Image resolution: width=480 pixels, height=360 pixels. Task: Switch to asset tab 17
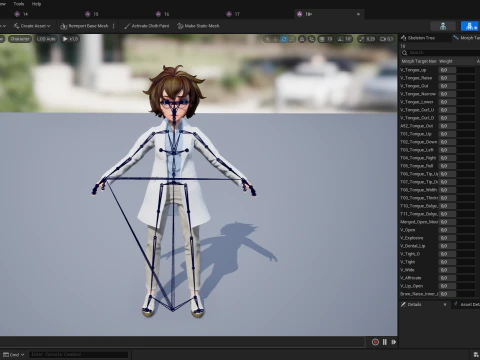pos(233,14)
